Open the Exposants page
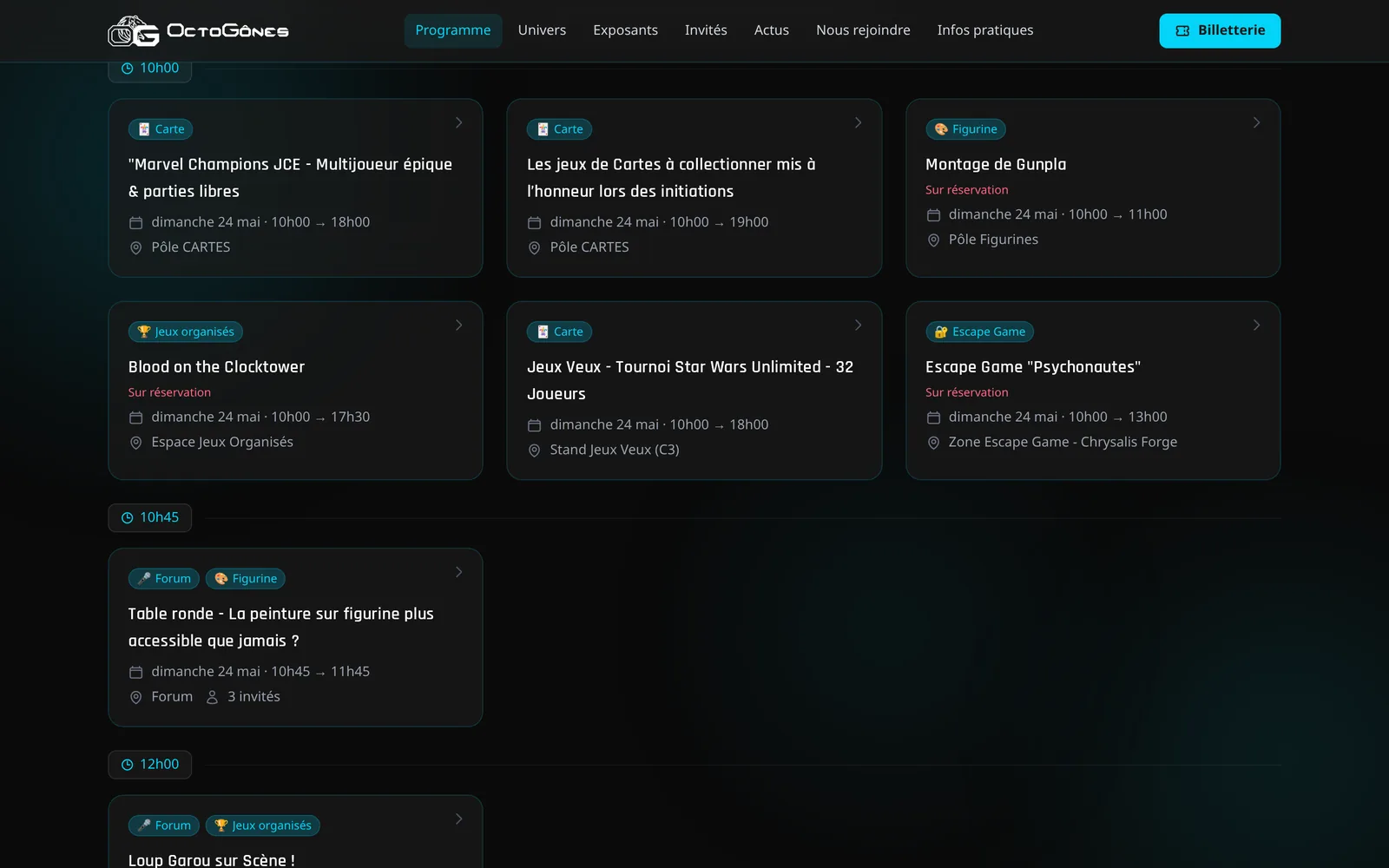The image size is (1389, 868). click(625, 30)
